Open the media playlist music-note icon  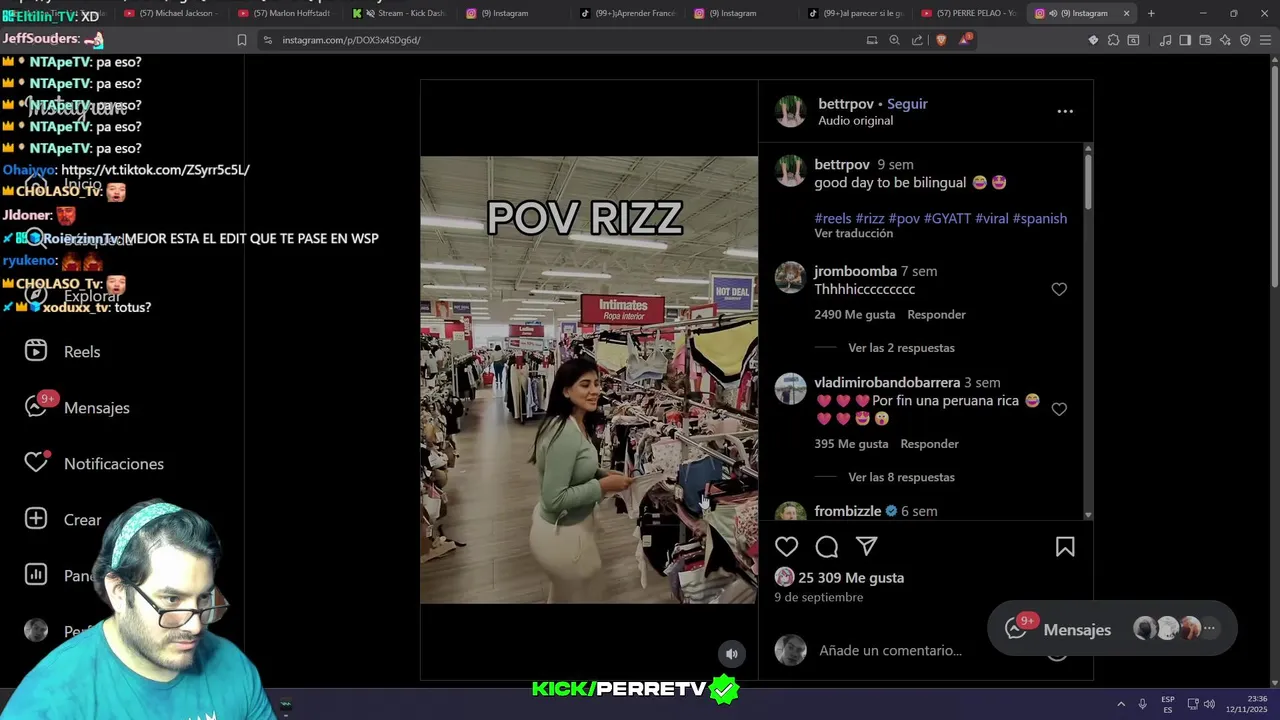[x=1165, y=40]
